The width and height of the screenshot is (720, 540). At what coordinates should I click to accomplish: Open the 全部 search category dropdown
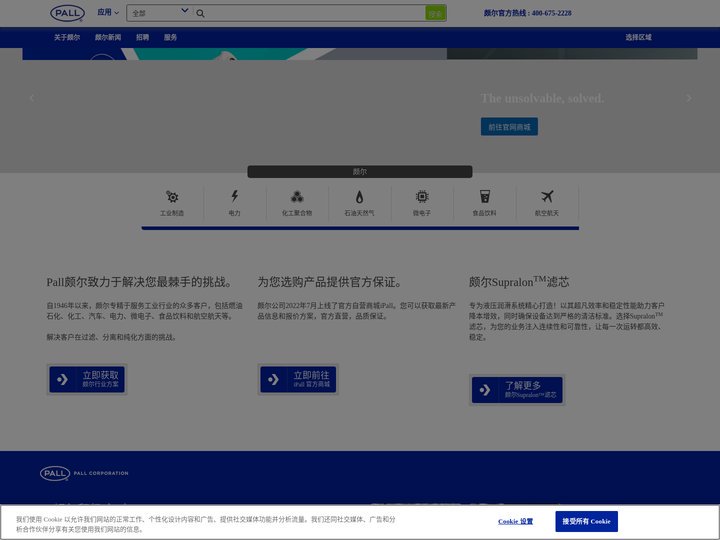160,13
